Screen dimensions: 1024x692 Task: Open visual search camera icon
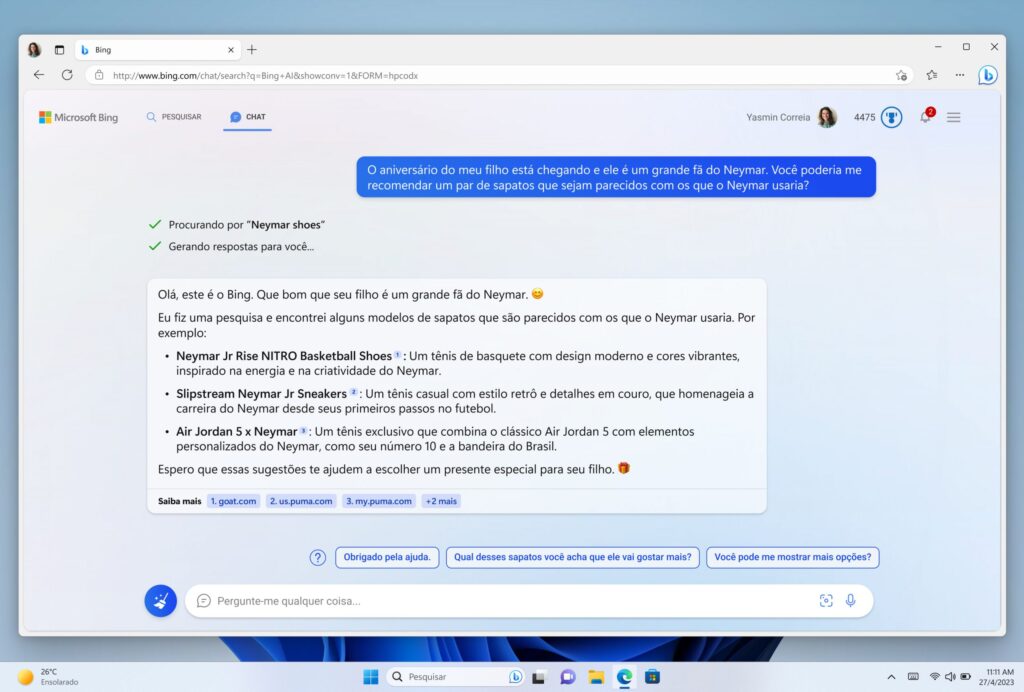[x=826, y=601]
